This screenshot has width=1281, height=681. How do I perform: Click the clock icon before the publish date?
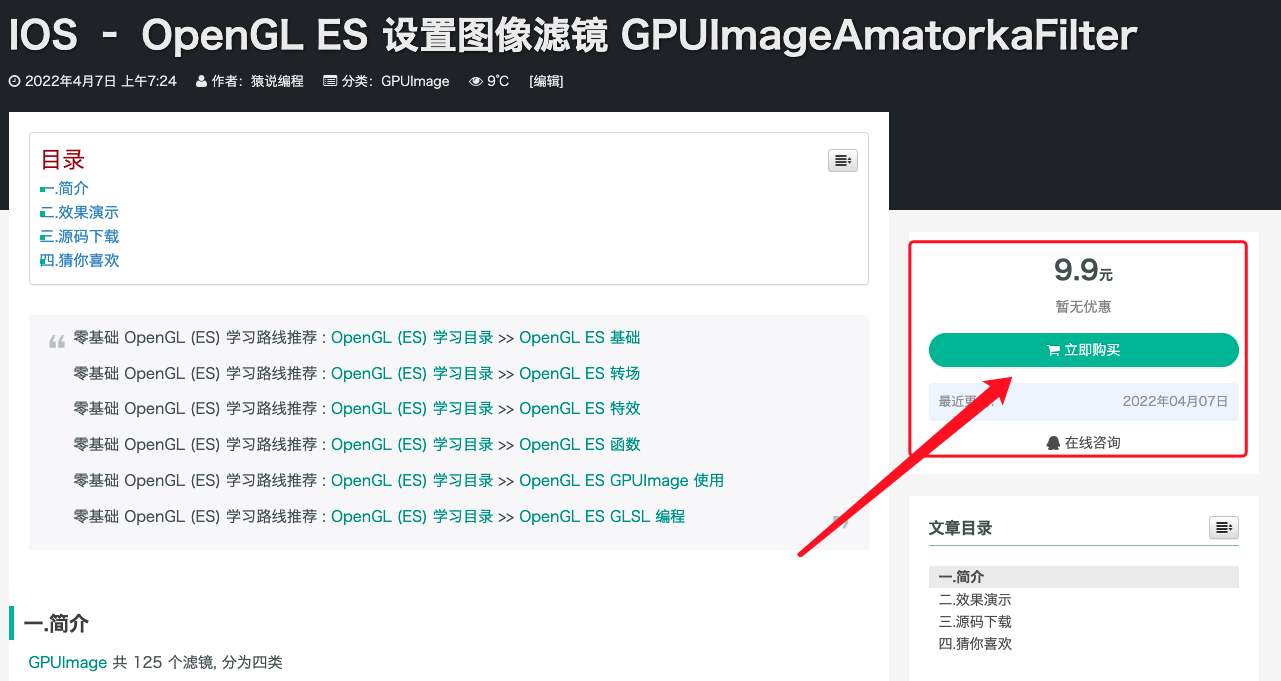point(13,81)
